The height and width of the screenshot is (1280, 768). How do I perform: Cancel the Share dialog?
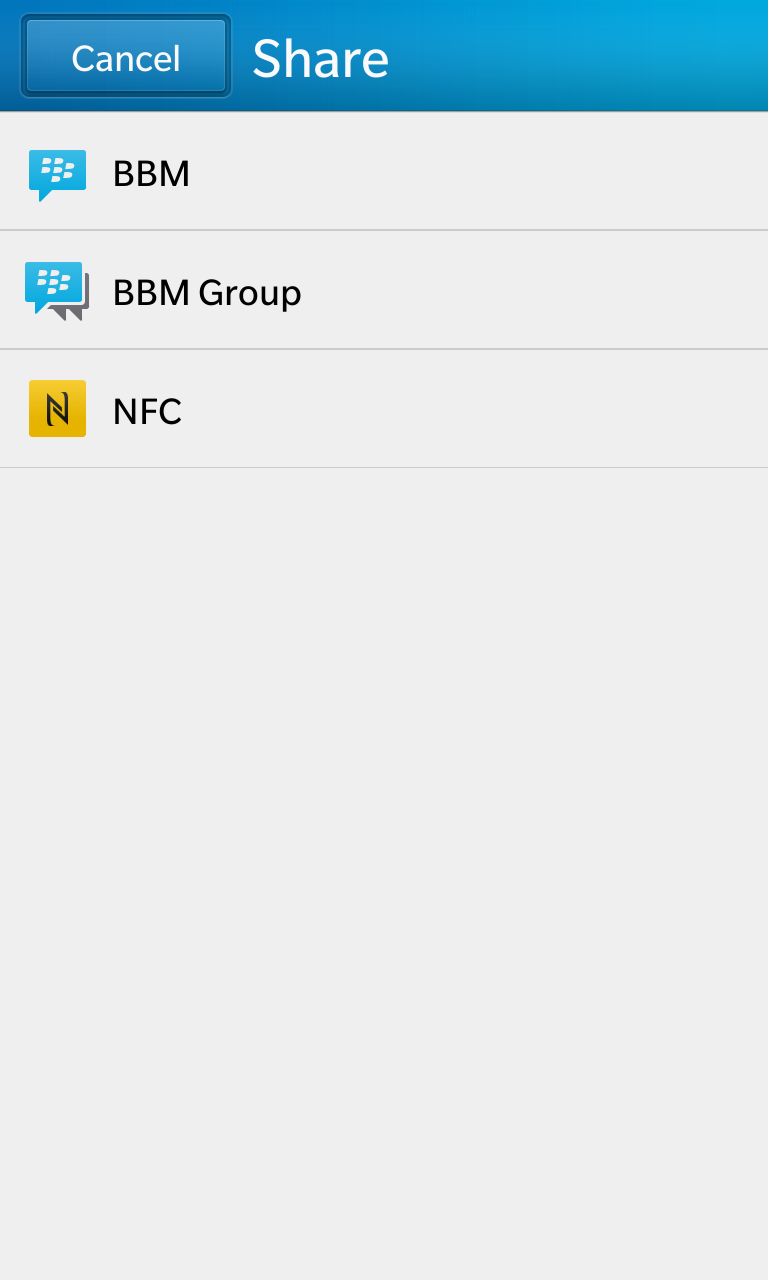(126, 56)
